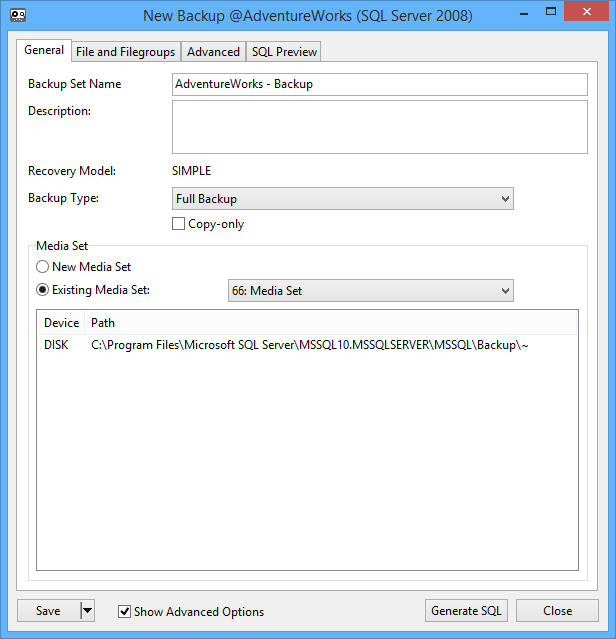Uncheck Show Advanced Options
Screen dimensions: 616x639
[124, 611]
